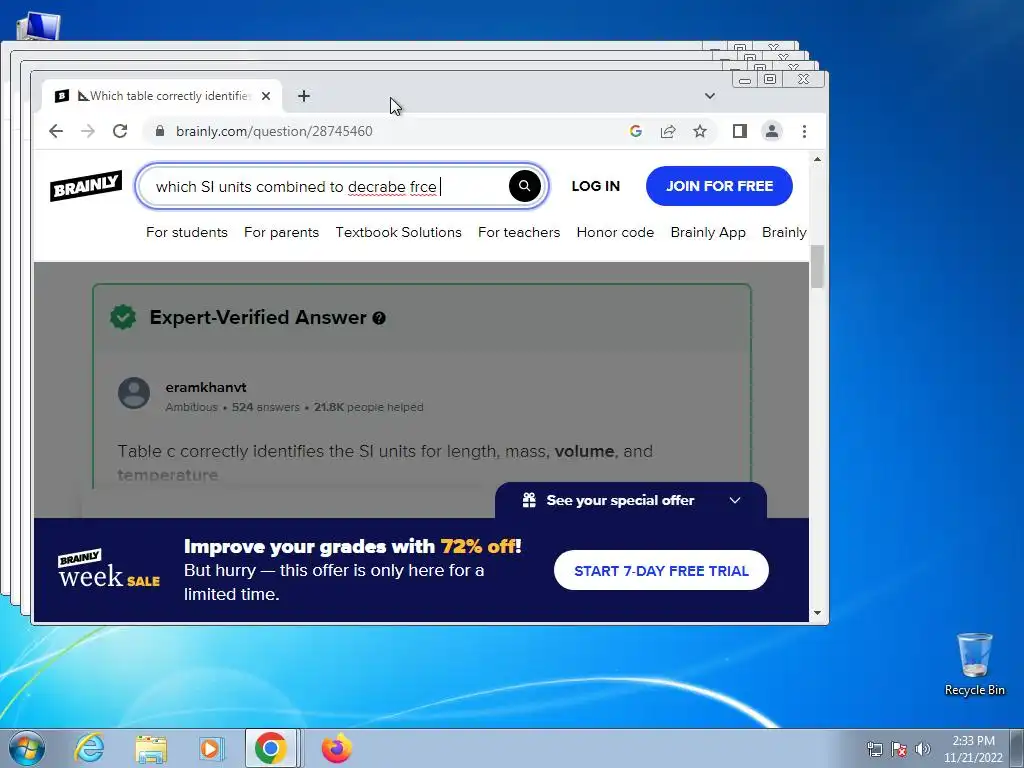The image size is (1024, 768).
Task: Click the Action Center flag icon
Action: 899,749
